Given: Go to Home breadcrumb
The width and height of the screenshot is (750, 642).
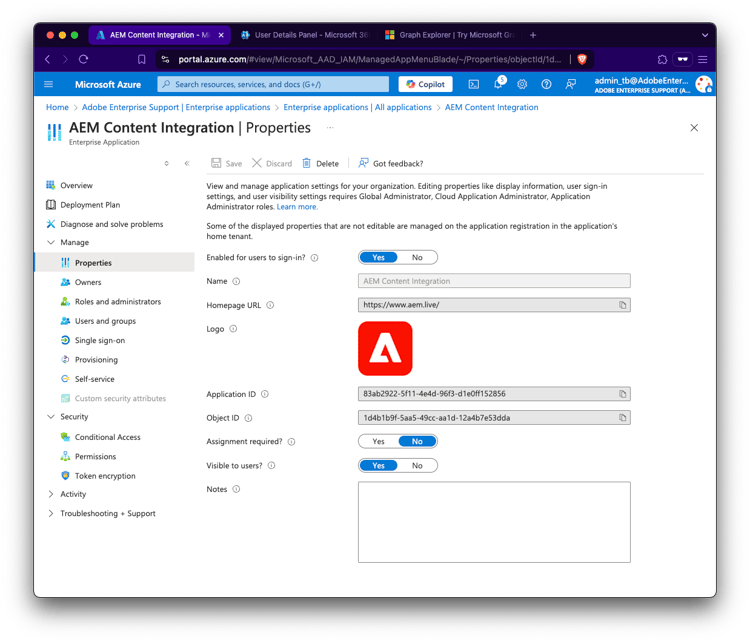Looking at the screenshot, I should pos(57,107).
